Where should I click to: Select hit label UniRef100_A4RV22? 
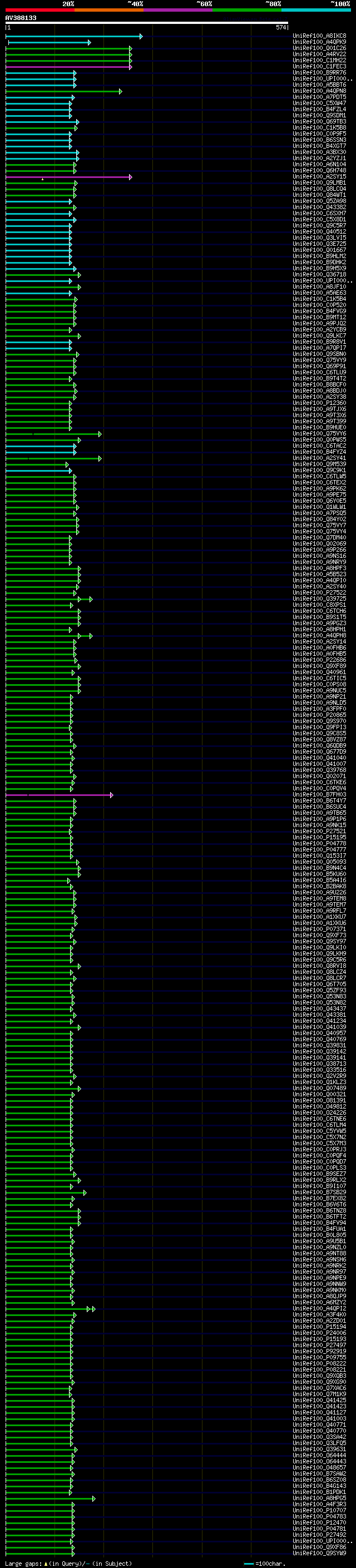pyautogui.click(x=319, y=54)
